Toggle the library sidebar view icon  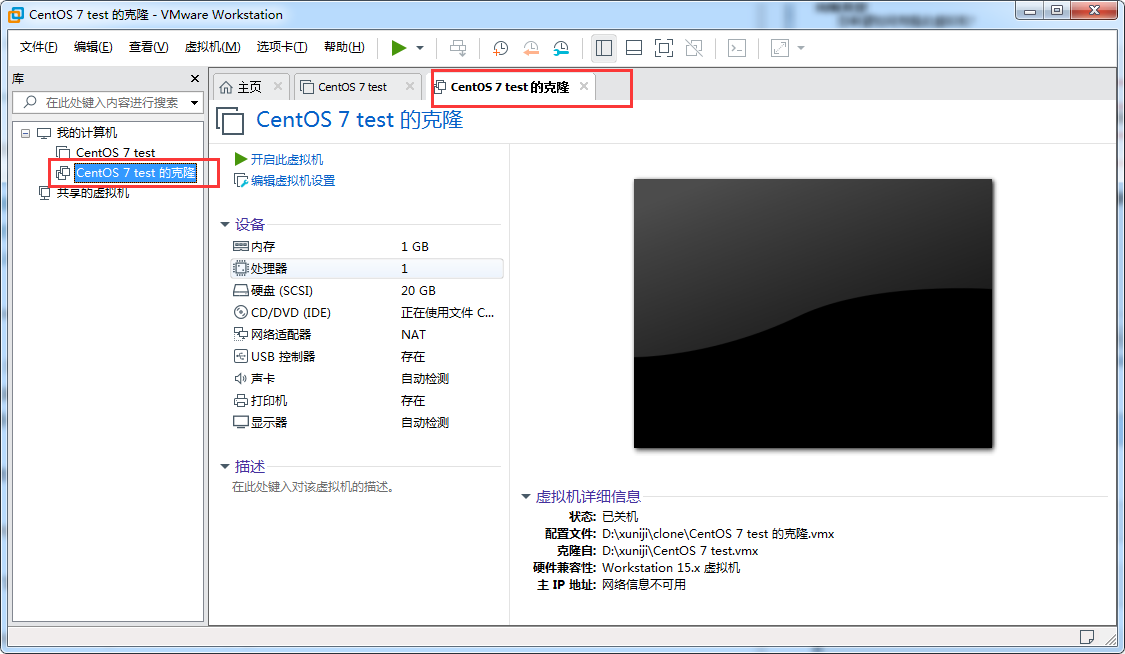pos(604,48)
